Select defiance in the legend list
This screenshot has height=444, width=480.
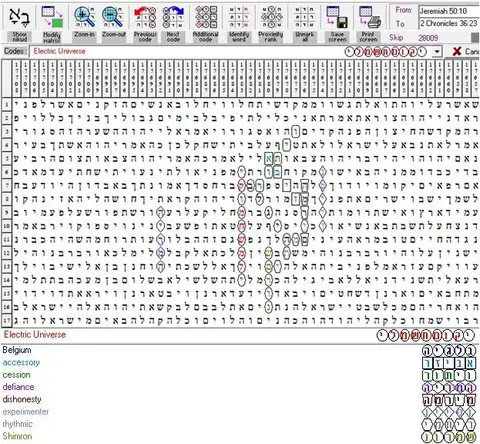click(18, 387)
